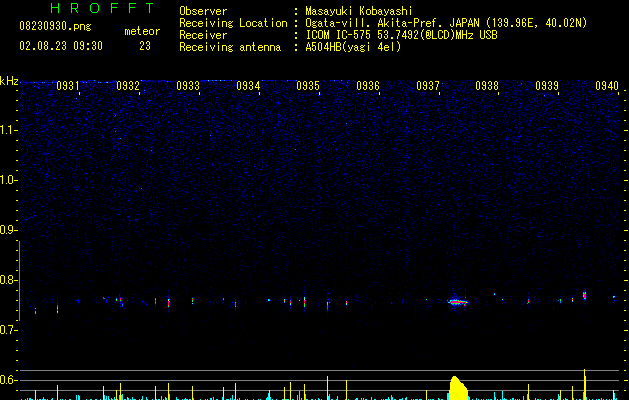Click the HROFFT title text

click(x=102, y=8)
